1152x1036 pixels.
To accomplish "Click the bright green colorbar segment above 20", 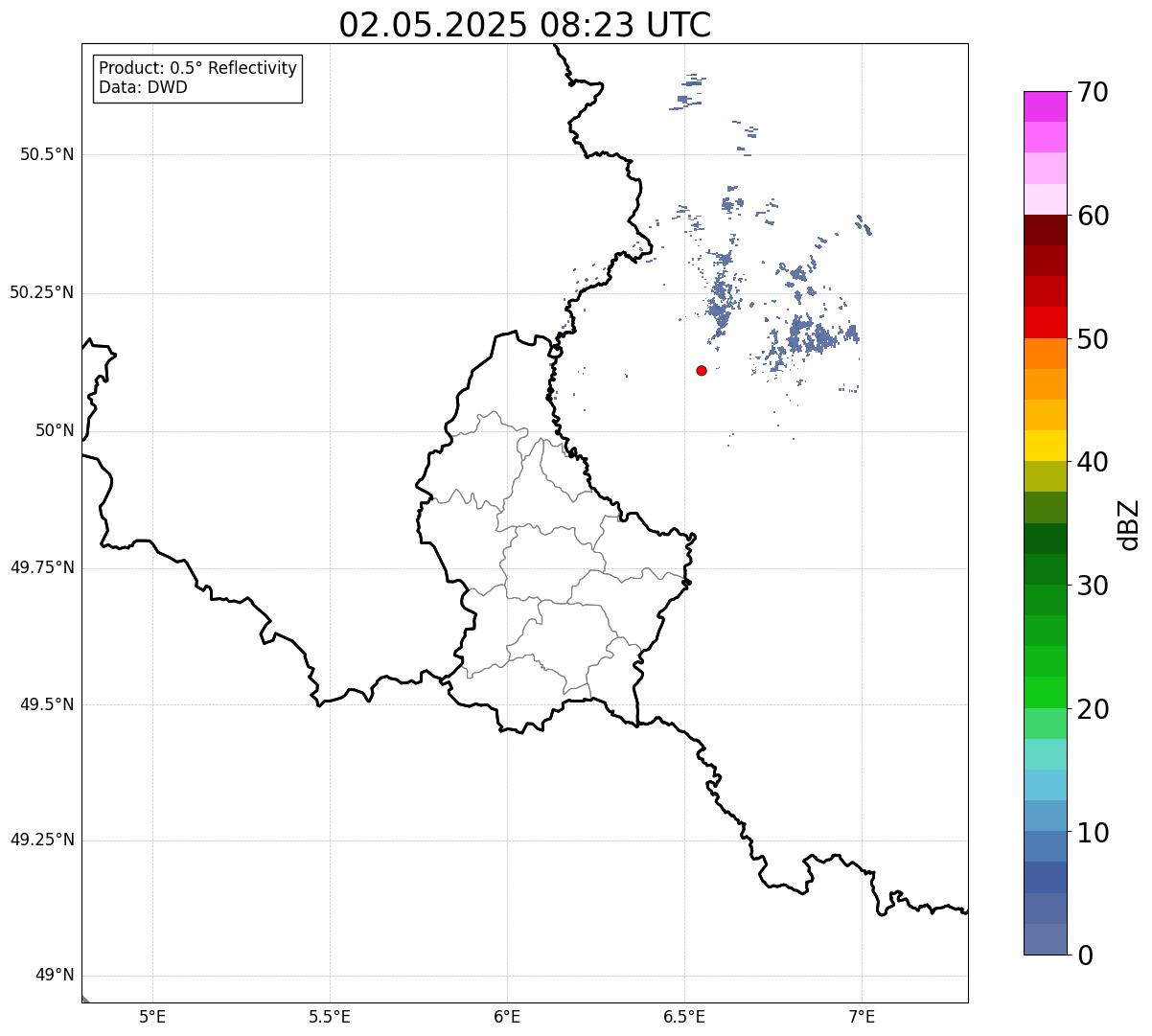I will (x=1045, y=692).
